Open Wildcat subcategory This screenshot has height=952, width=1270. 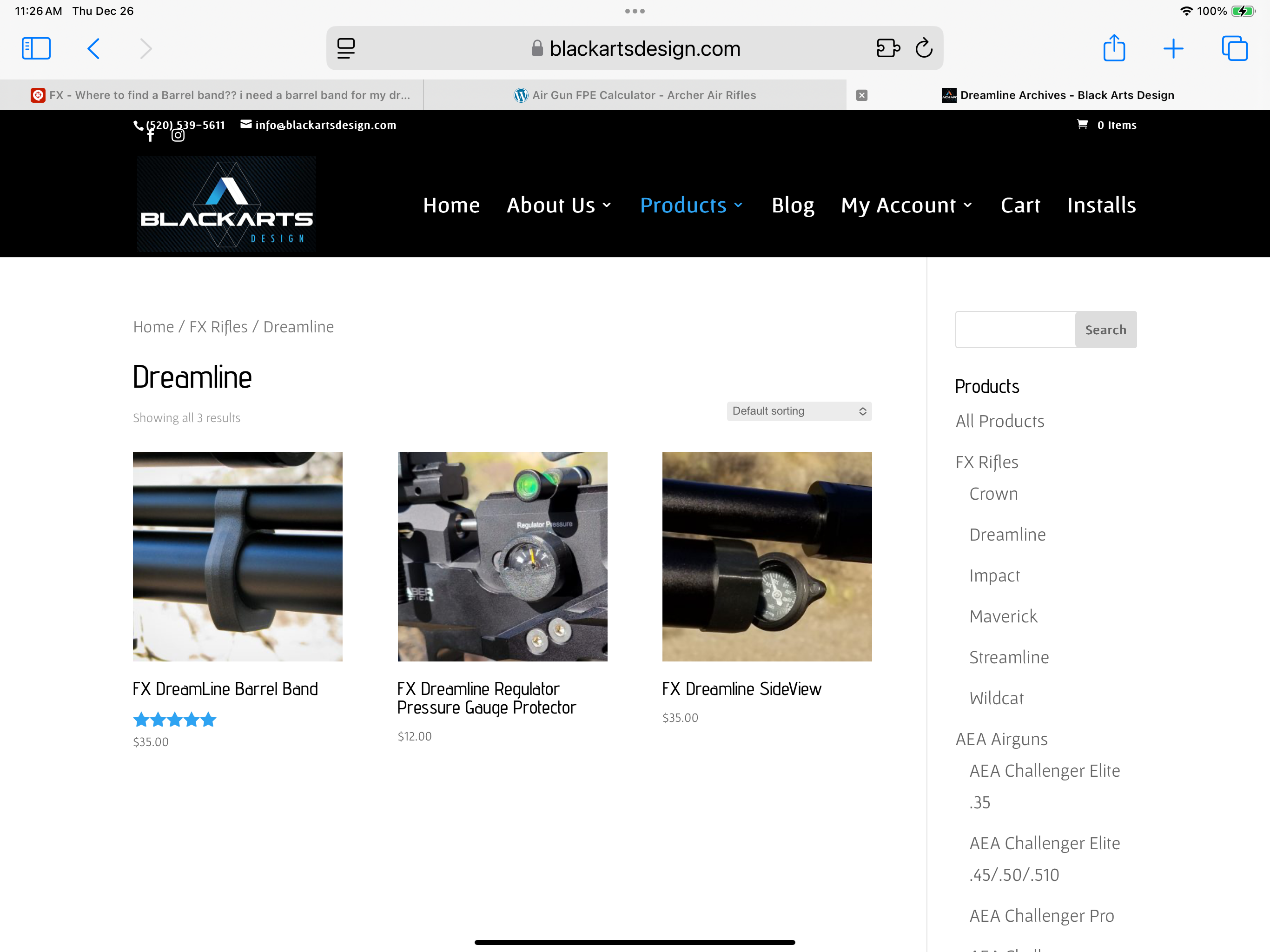click(996, 698)
